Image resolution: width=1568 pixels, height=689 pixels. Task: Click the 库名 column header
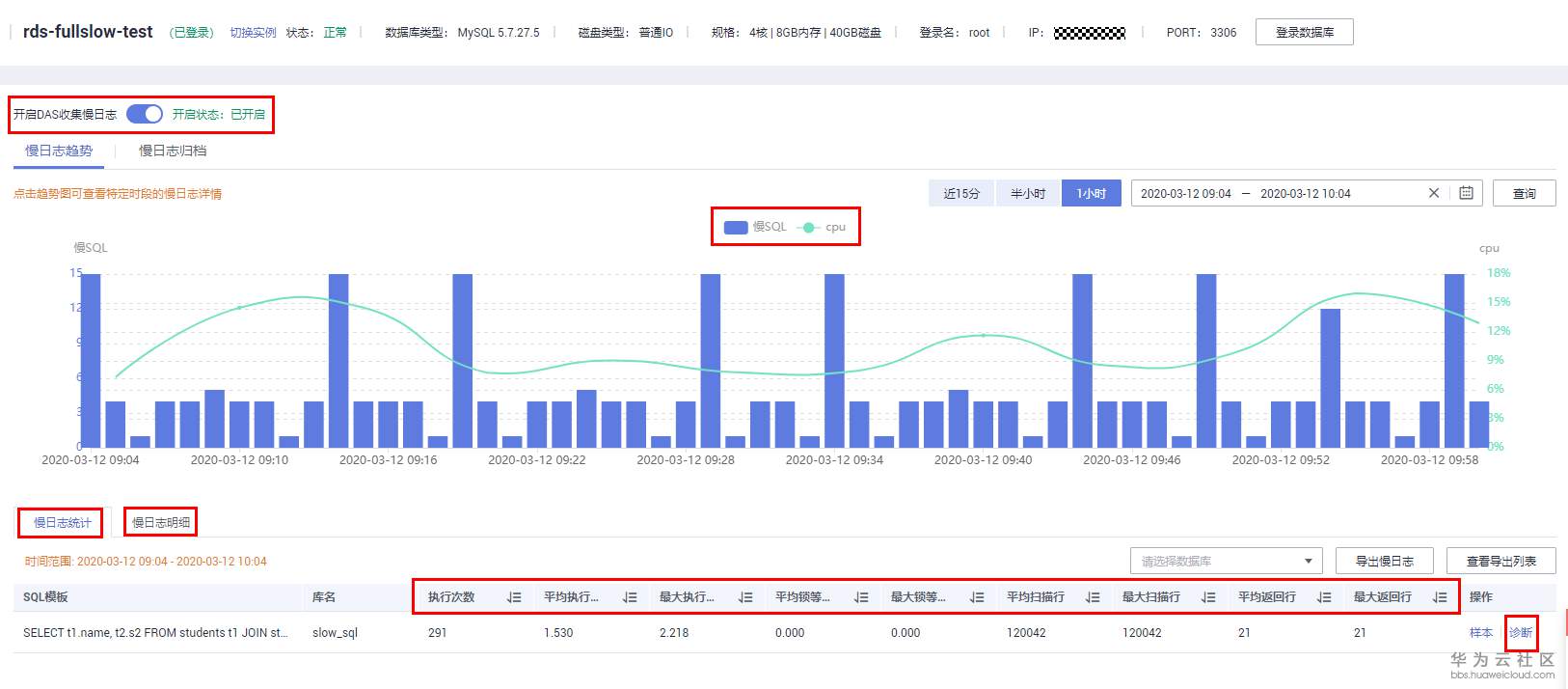(324, 597)
